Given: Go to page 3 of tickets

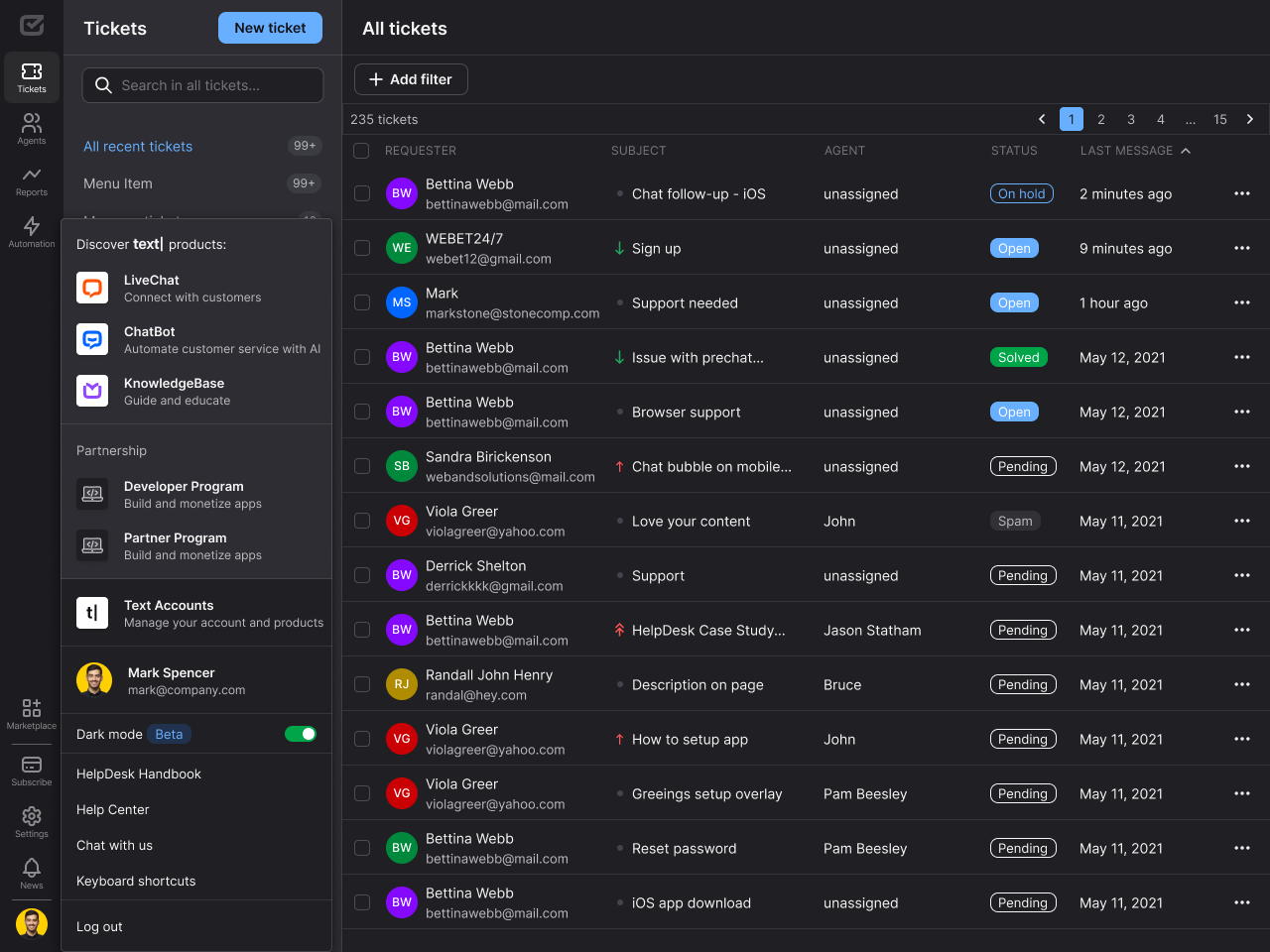Looking at the screenshot, I should (1131, 119).
